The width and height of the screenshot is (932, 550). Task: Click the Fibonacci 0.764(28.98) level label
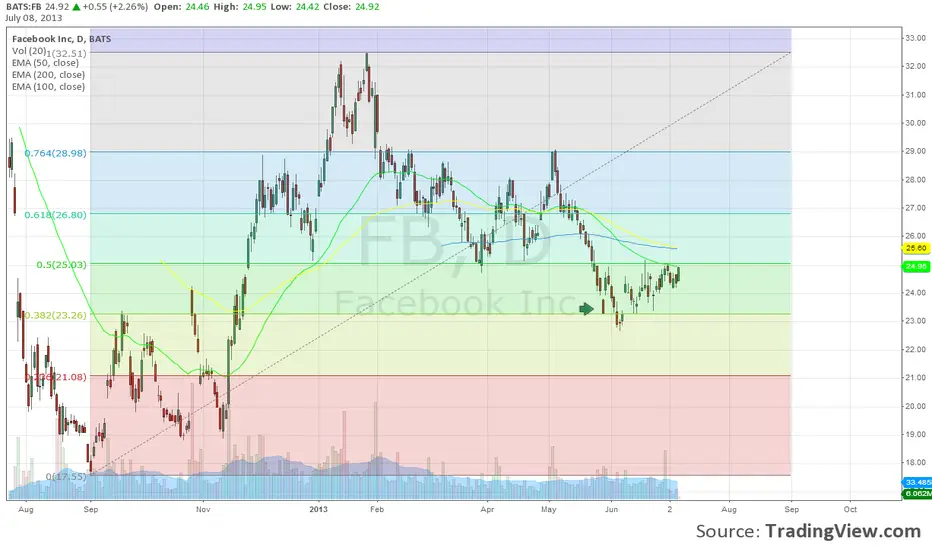[55, 153]
